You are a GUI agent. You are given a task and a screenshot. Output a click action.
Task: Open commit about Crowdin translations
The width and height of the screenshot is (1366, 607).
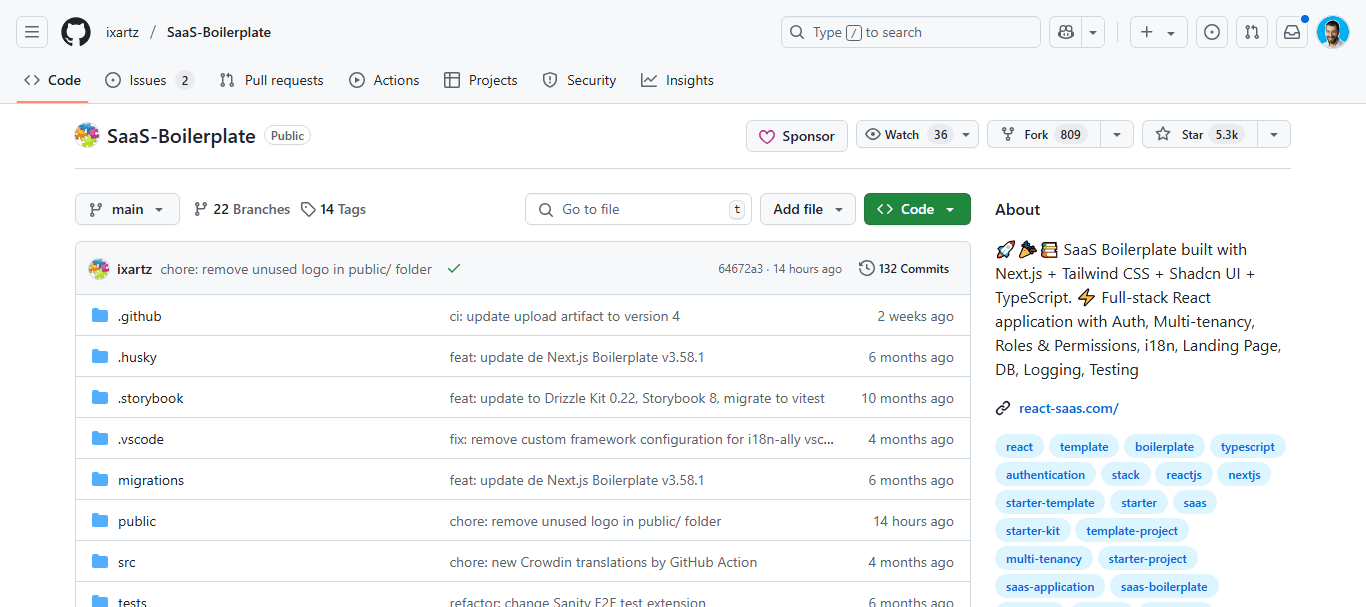604,562
